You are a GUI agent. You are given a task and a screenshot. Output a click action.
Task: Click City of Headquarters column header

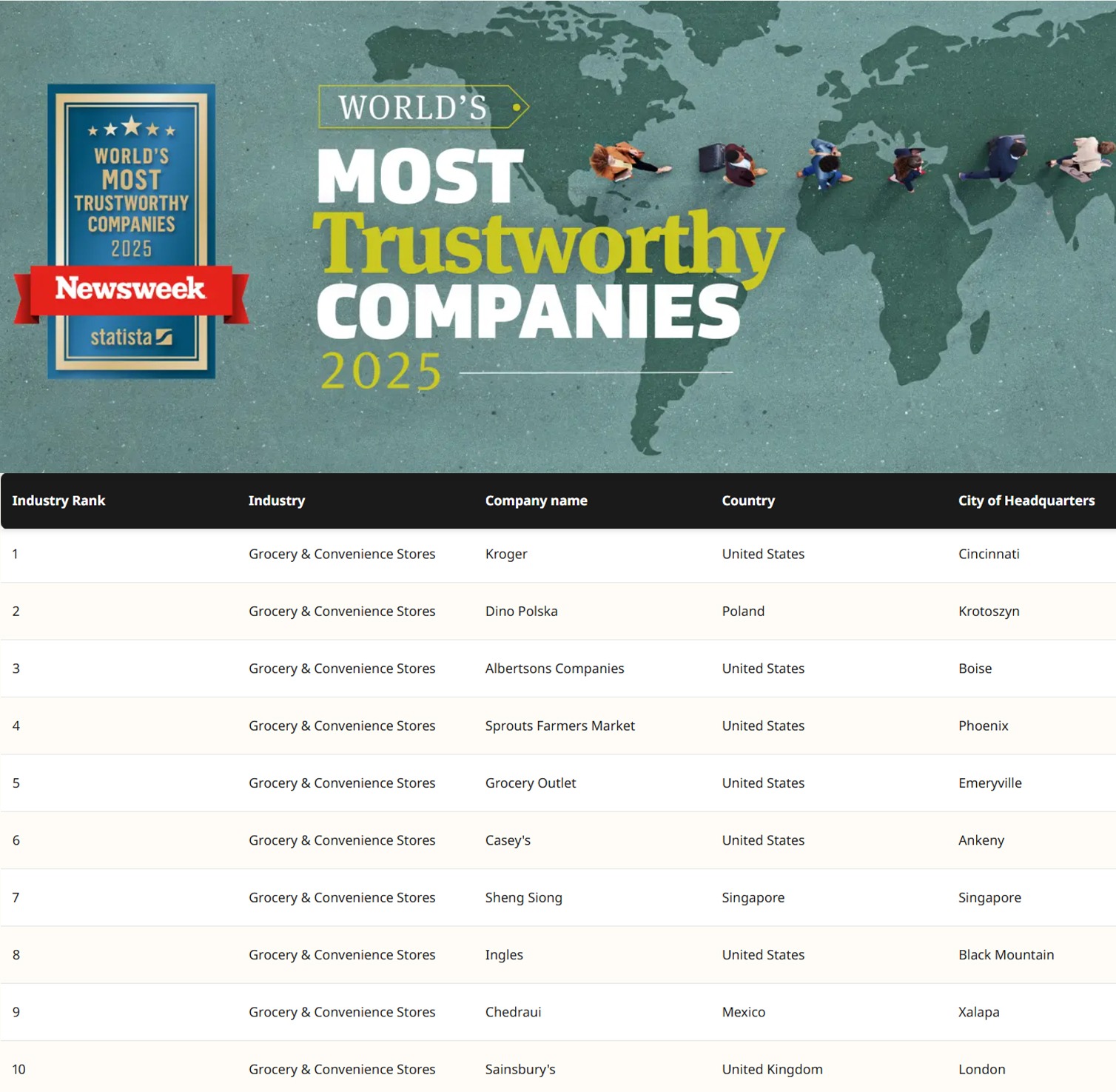(x=1026, y=500)
